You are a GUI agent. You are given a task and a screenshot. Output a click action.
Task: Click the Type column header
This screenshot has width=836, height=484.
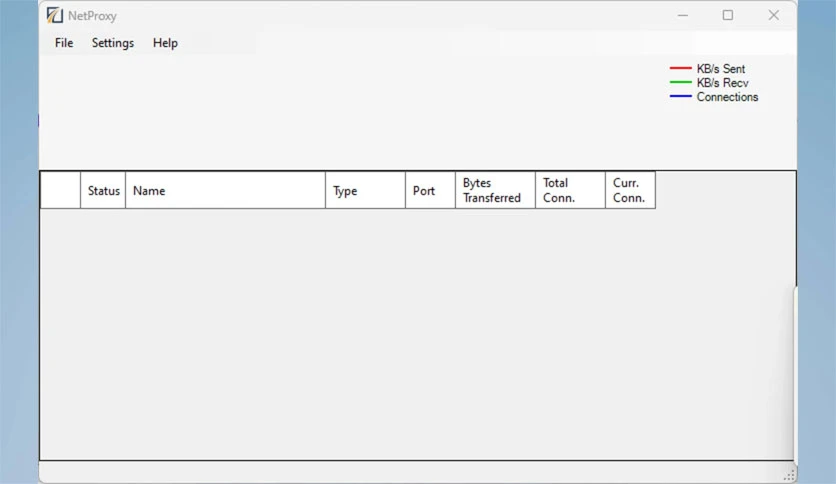click(365, 190)
